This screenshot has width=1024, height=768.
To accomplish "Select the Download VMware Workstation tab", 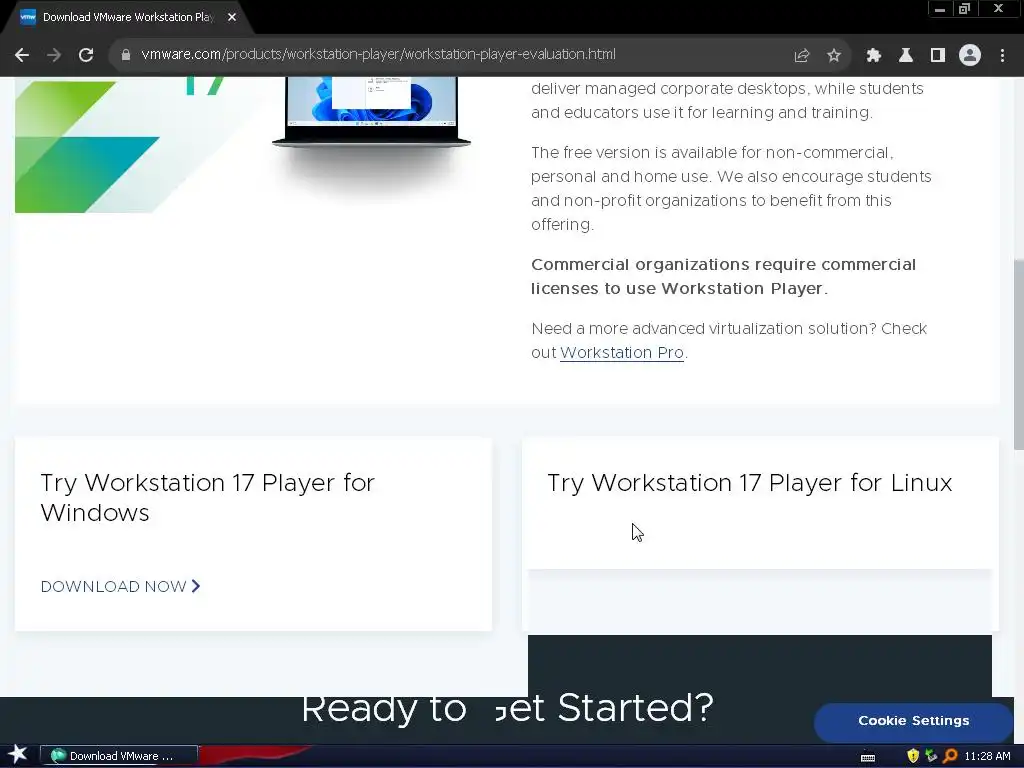I will (x=127, y=17).
